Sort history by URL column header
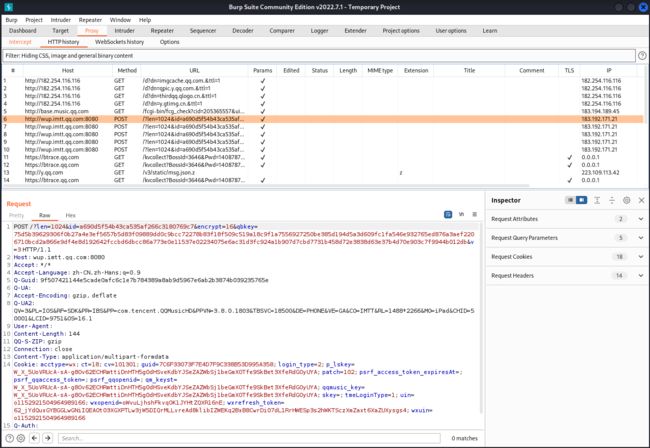The image size is (650, 448). click(x=194, y=70)
